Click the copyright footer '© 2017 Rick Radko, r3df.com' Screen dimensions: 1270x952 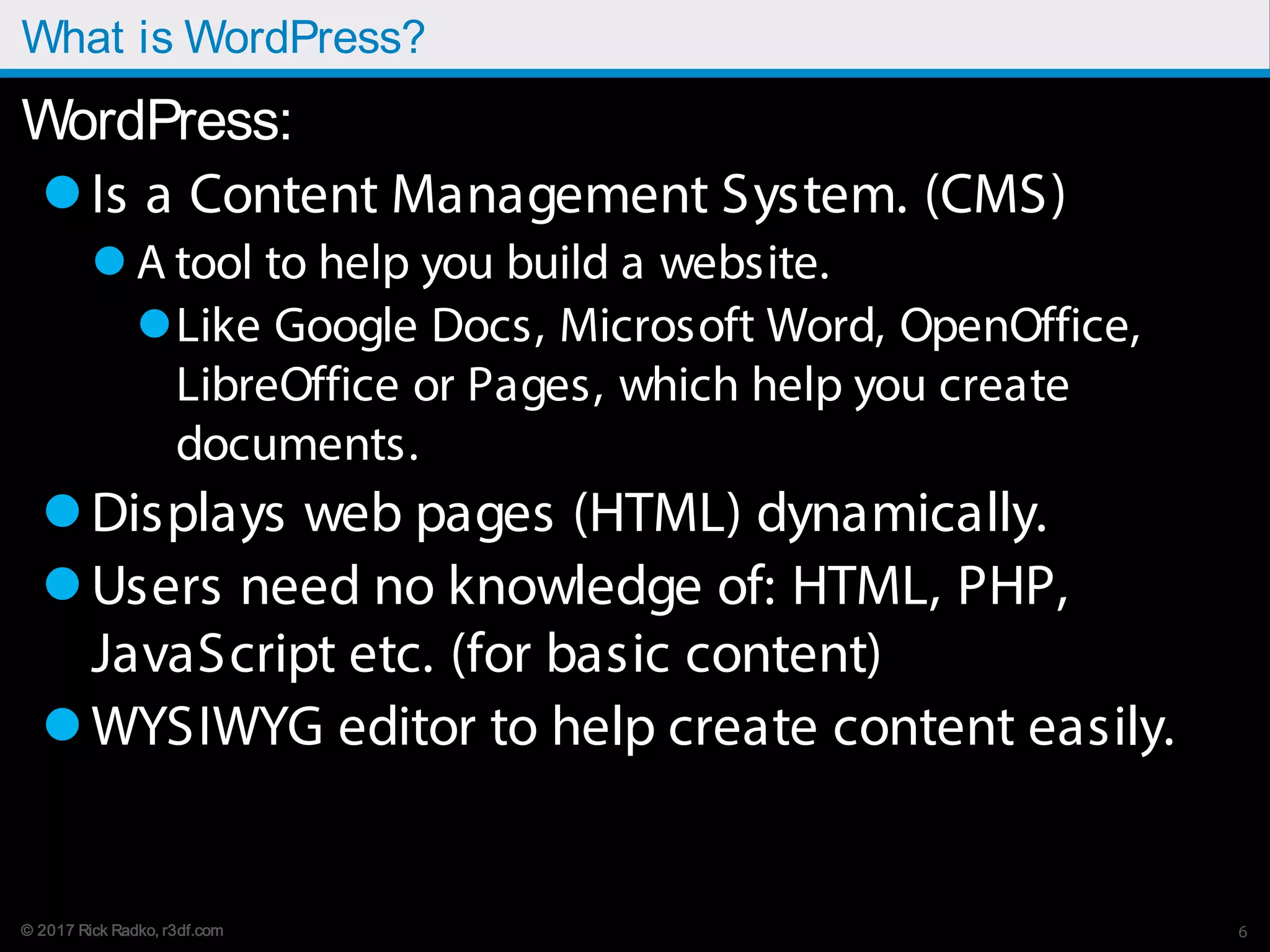click(122, 930)
